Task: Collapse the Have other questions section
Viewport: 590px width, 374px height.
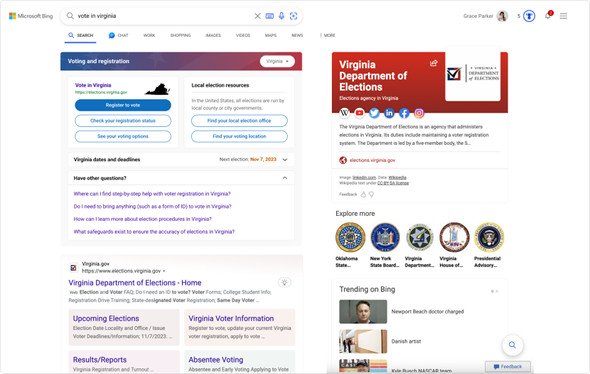Action: pyautogui.click(x=285, y=178)
